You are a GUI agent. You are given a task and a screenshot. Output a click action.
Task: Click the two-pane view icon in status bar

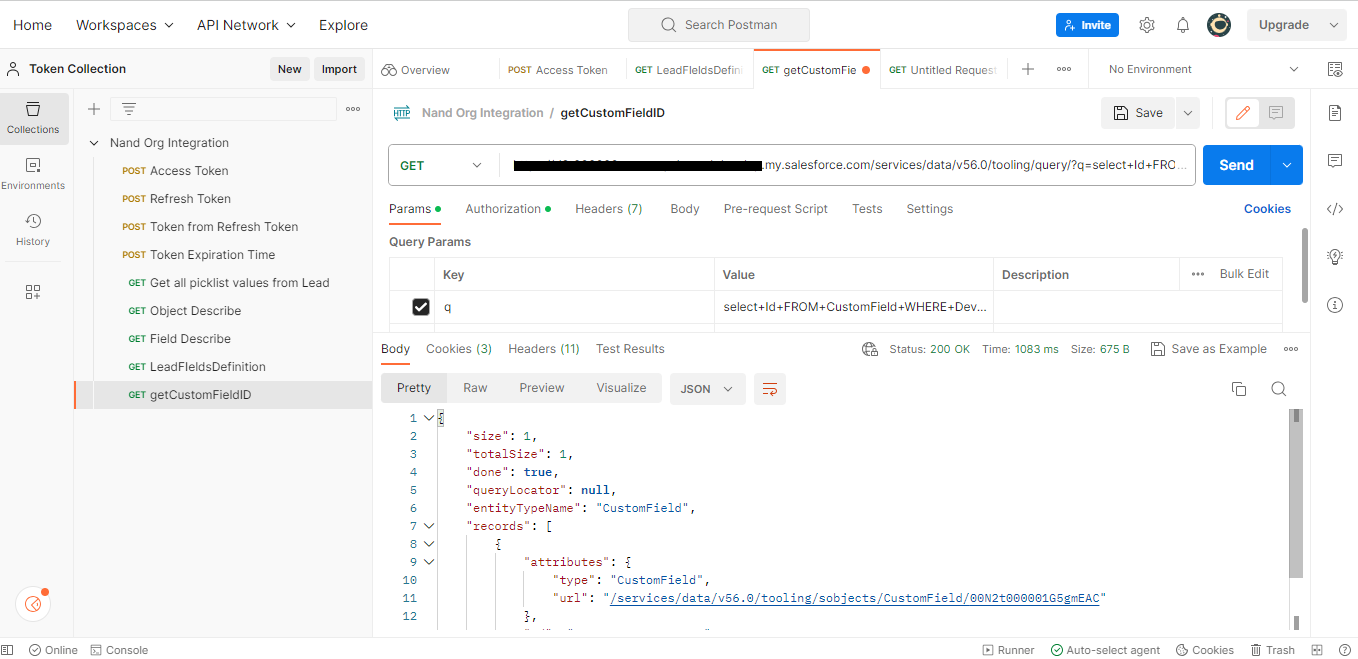click(x=1317, y=650)
